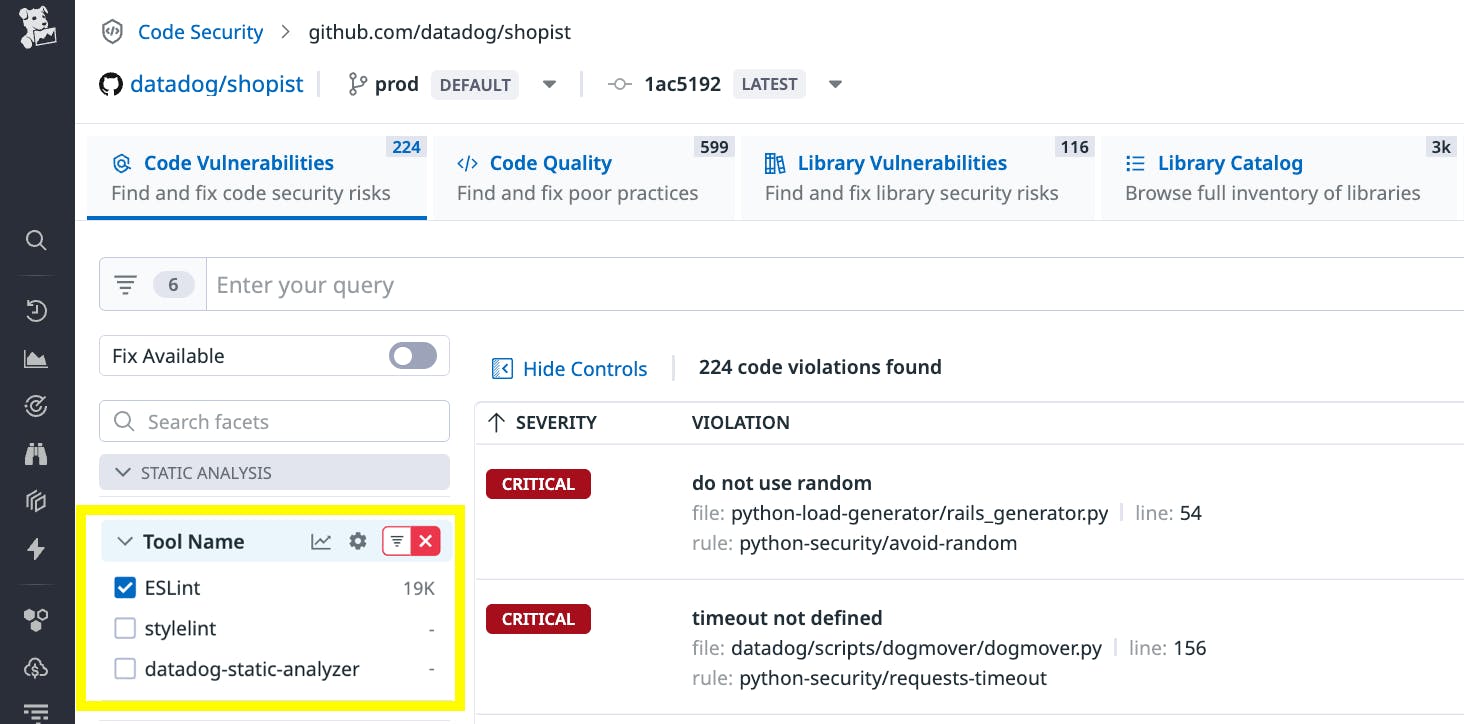Select the Dashboards icon in sidebar

36,358
